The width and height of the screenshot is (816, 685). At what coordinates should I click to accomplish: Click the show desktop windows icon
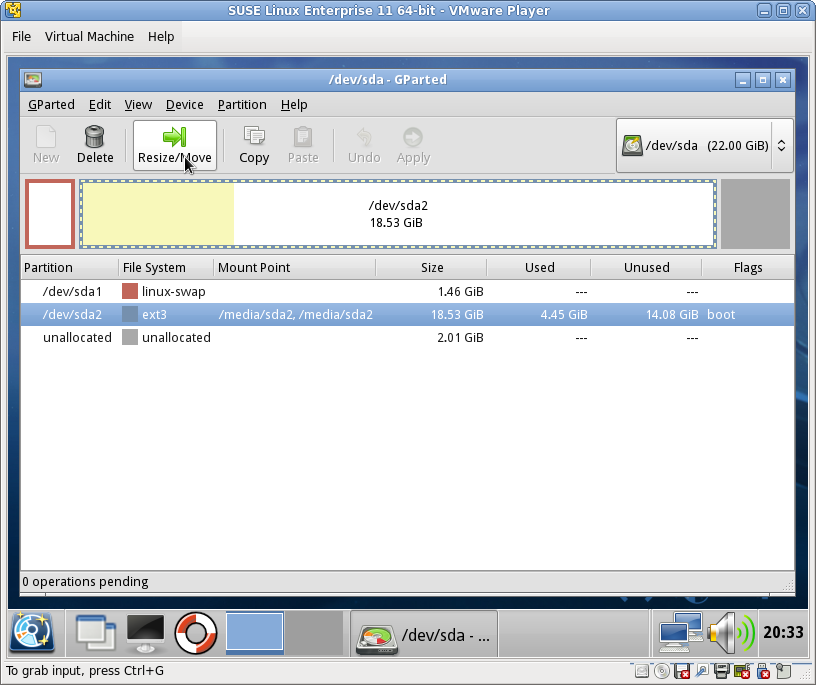coord(95,632)
